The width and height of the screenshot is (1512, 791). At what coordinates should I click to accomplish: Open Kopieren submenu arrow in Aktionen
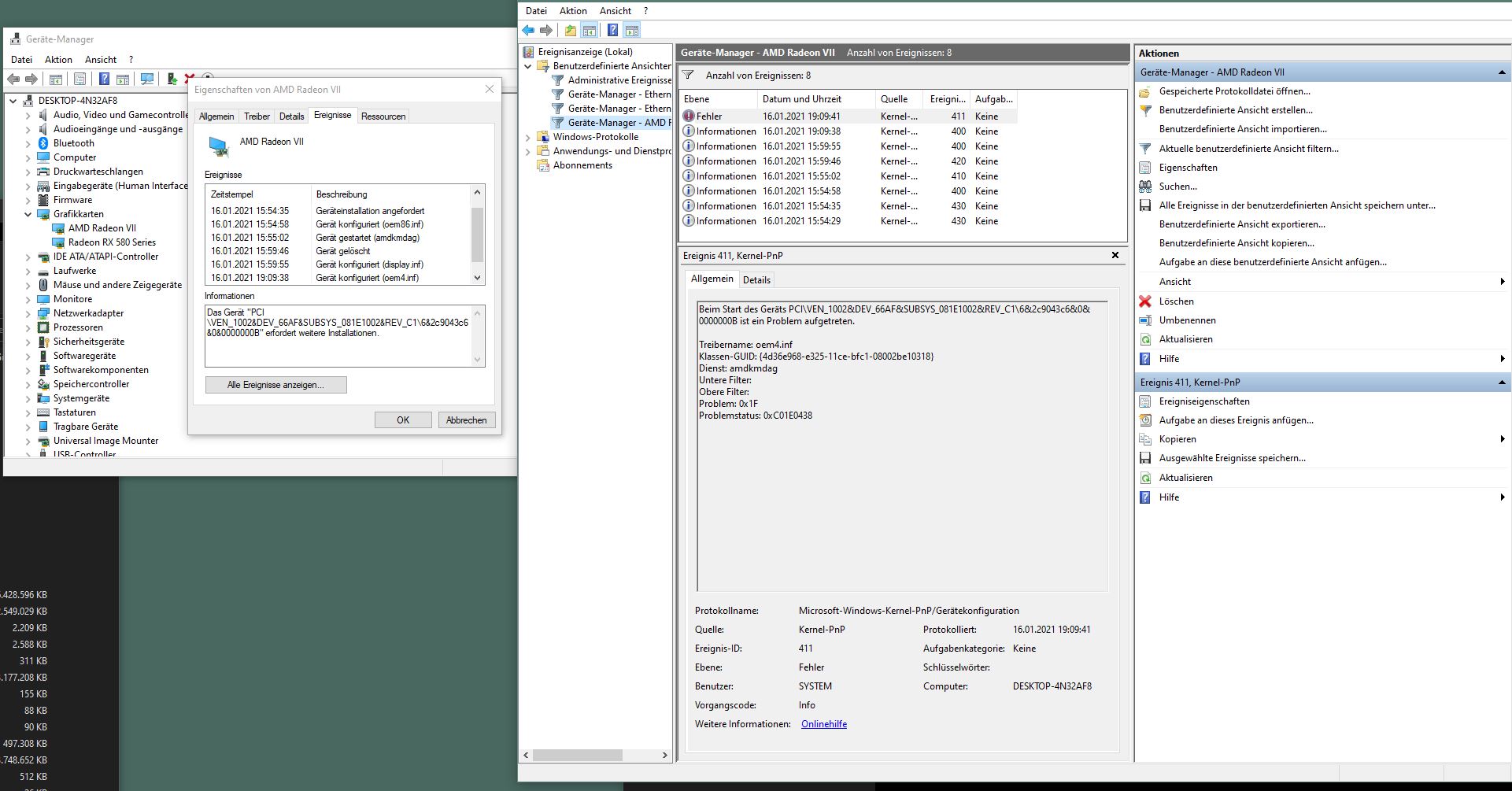tap(1502, 439)
